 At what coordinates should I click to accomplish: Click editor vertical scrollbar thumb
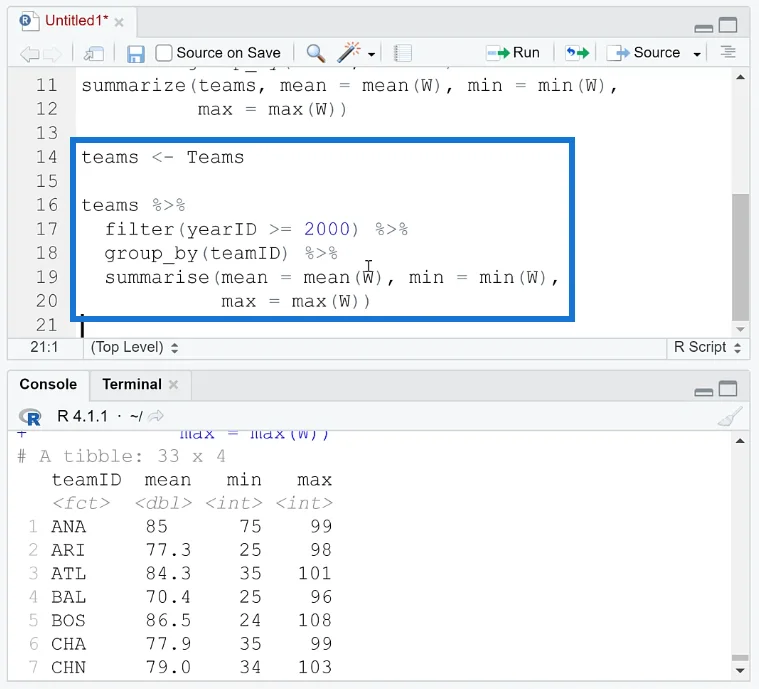(x=740, y=257)
